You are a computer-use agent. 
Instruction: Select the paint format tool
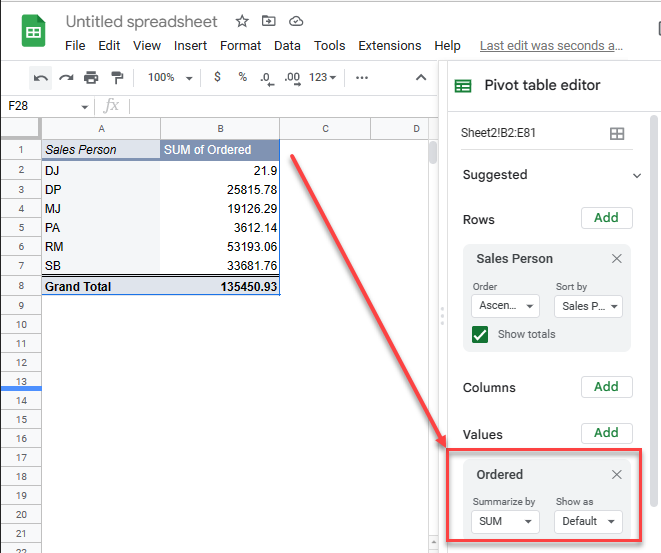click(x=117, y=78)
